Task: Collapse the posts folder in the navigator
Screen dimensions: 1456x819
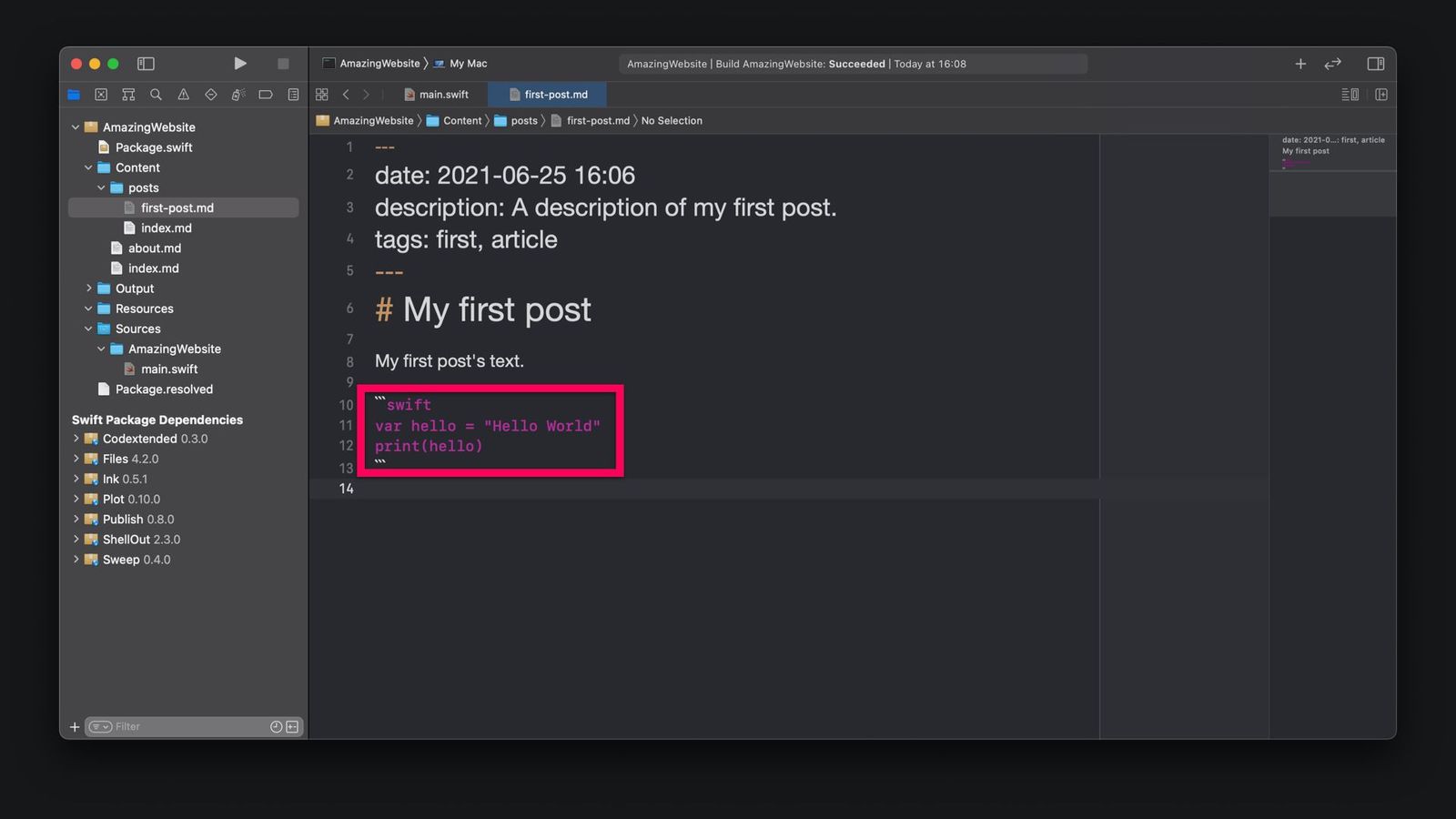Action: (102, 187)
